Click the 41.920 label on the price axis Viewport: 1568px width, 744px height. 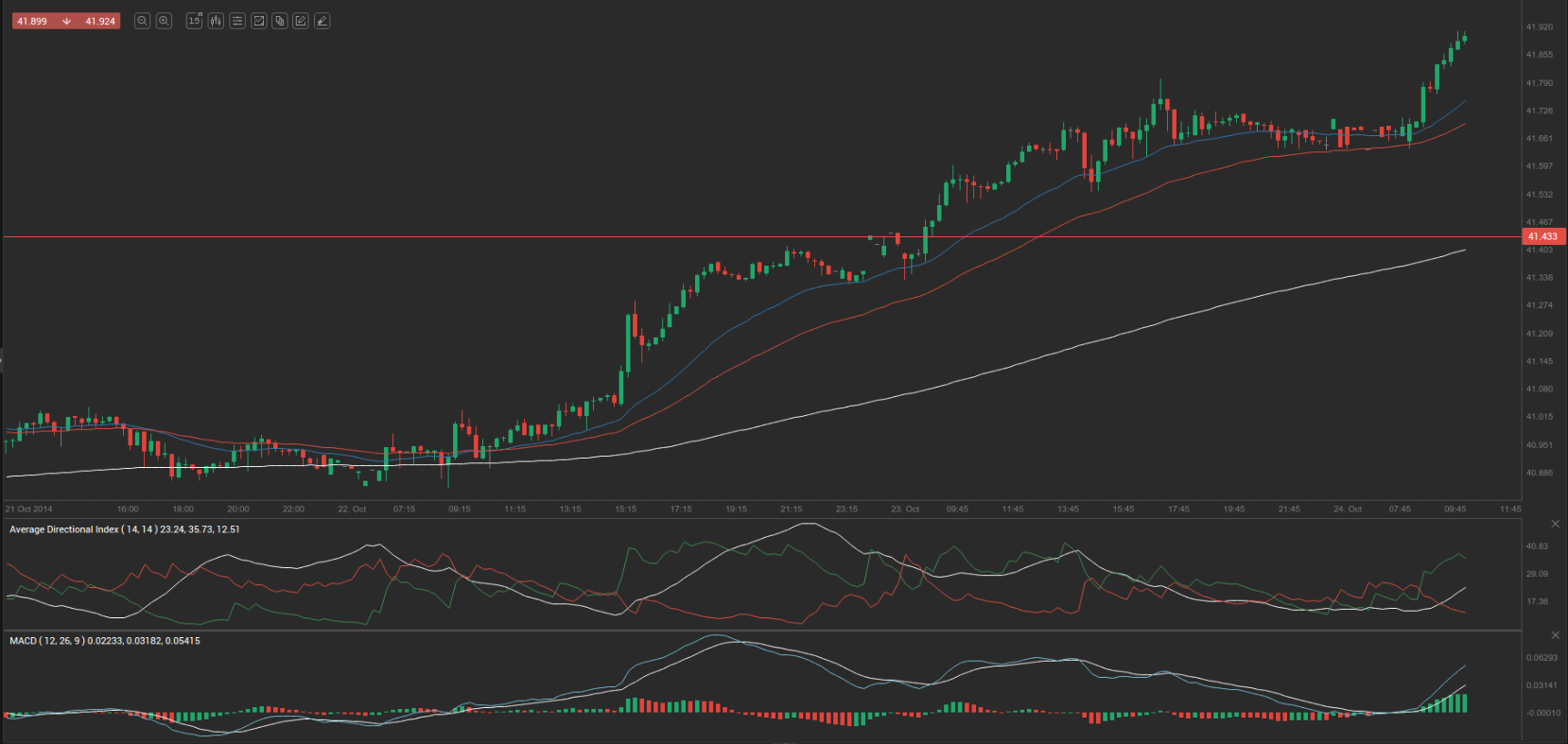tap(1539, 27)
